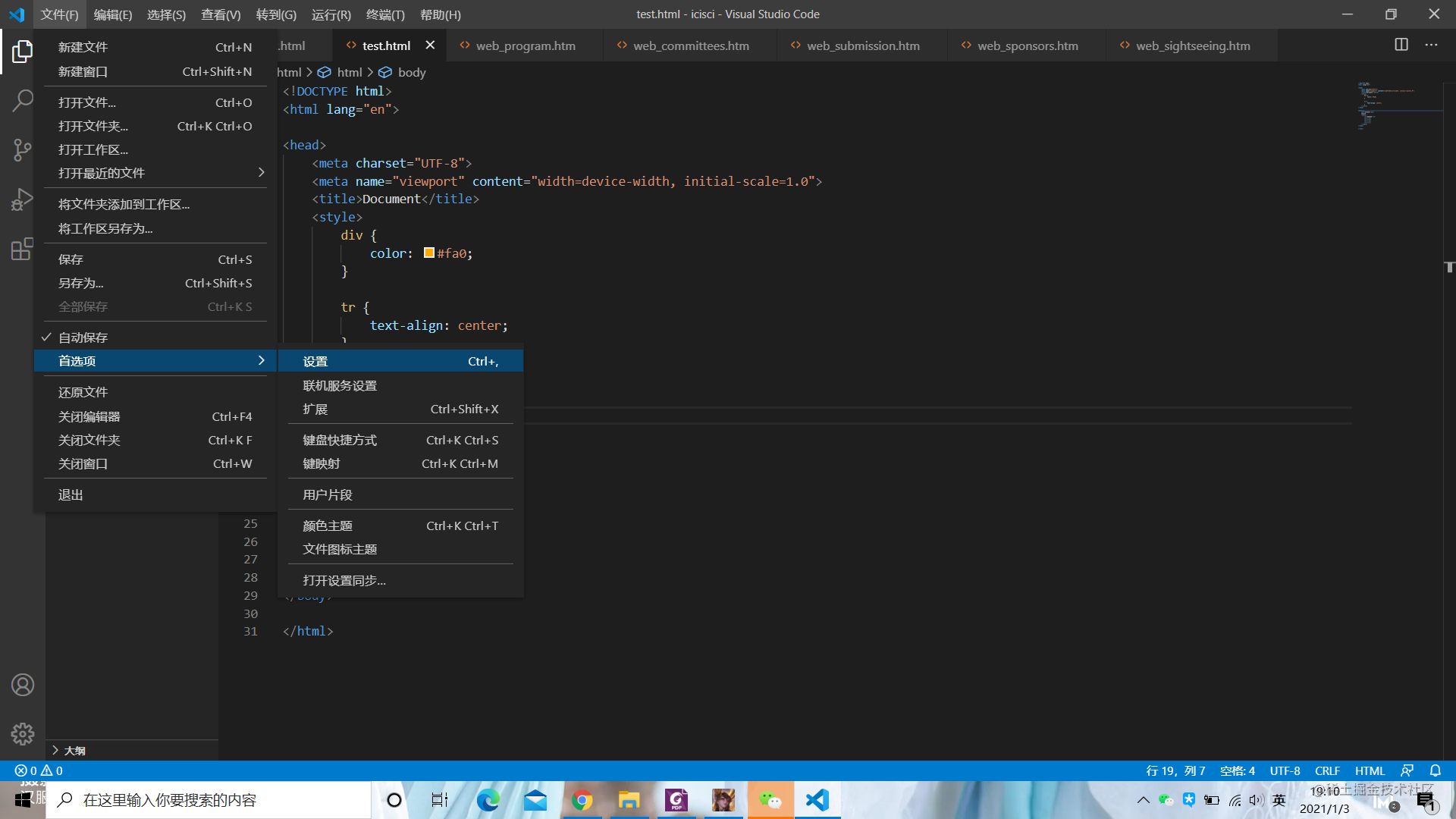
Task: Switch to the web_committees.htm tab
Action: pyautogui.click(x=690, y=45)
